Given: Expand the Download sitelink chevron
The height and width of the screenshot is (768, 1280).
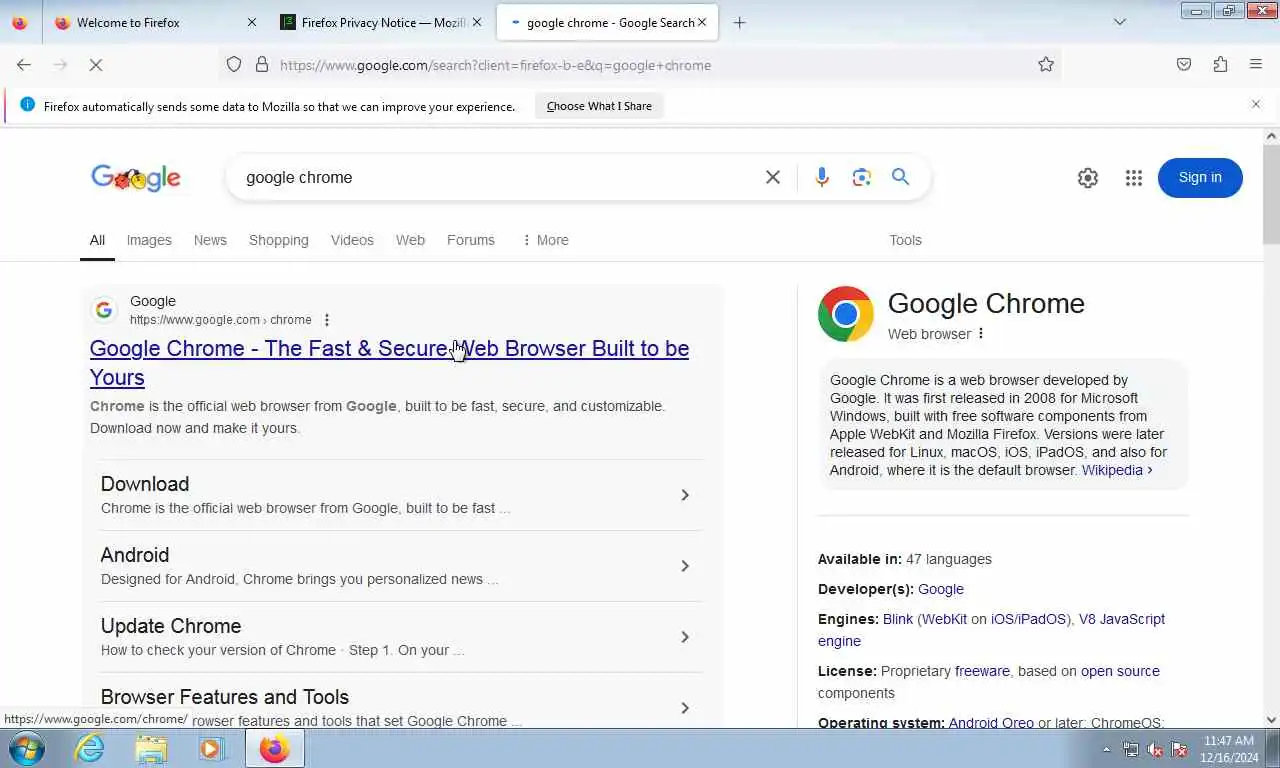Looking at the screenshot, I should pyautogui.click(x=685, y=495).
